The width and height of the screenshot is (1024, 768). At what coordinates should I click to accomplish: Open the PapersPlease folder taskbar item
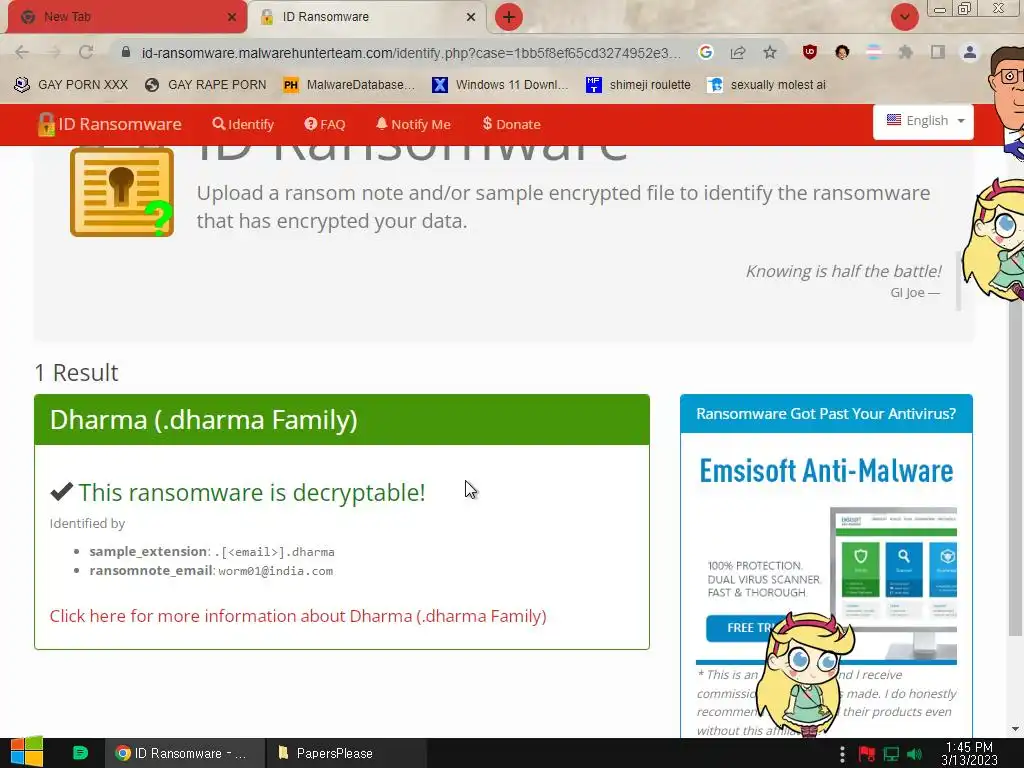point(347,753)
